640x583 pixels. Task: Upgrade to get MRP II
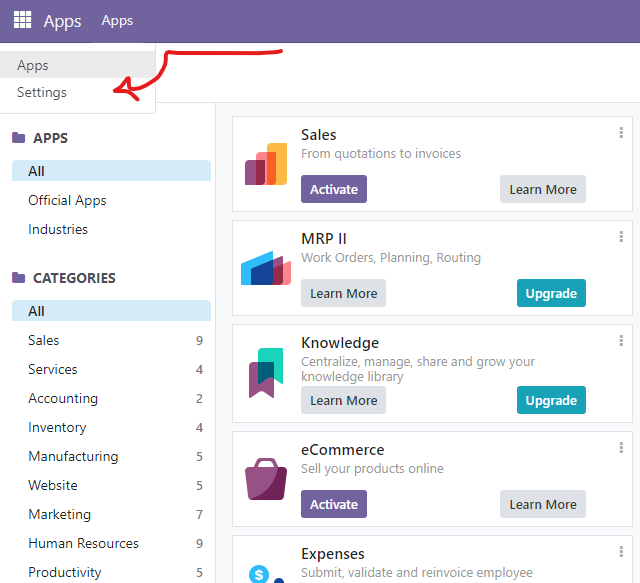(x=551, y=293)
